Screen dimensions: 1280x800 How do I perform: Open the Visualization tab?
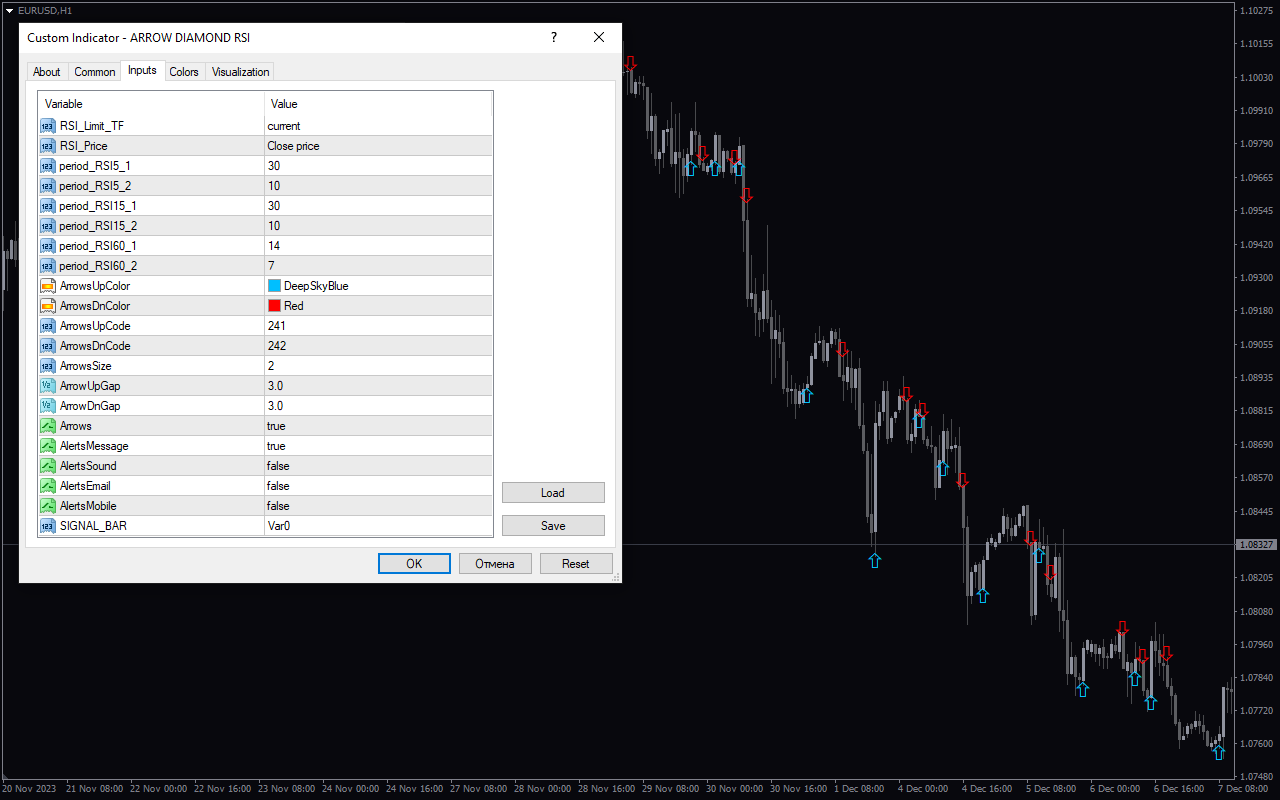pyautogui.click(x=240, y=72)
